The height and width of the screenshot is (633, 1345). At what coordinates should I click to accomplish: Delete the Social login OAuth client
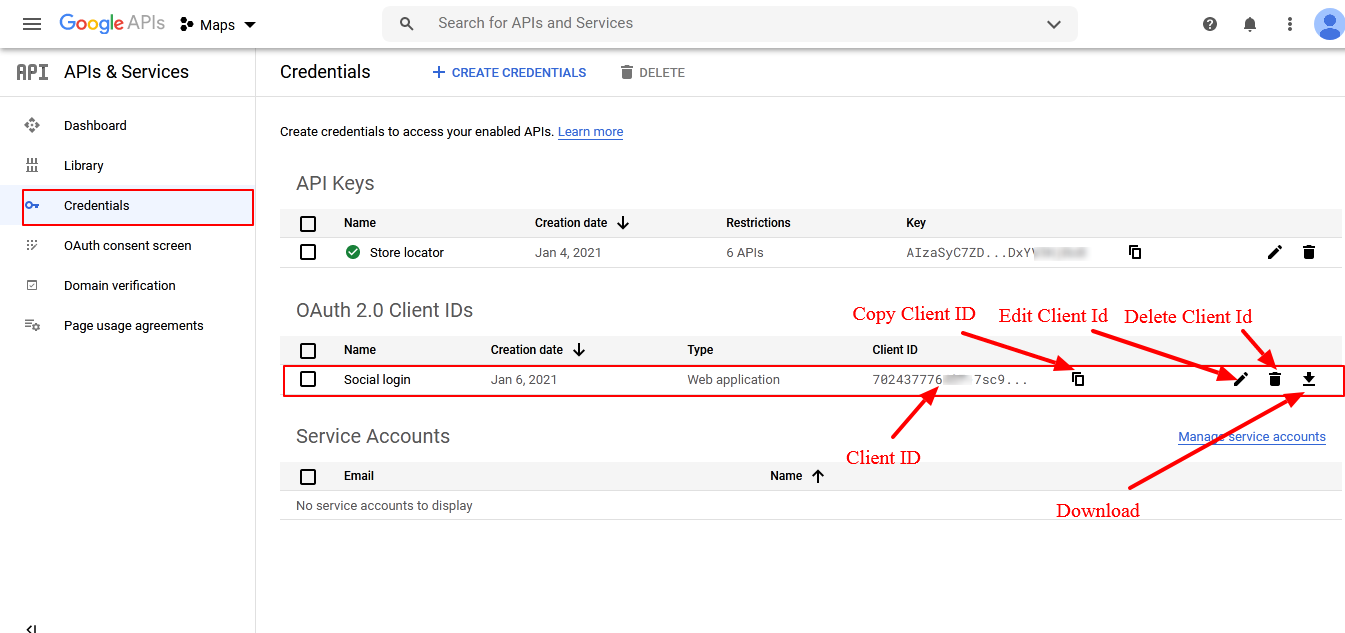click(1275, 379)
